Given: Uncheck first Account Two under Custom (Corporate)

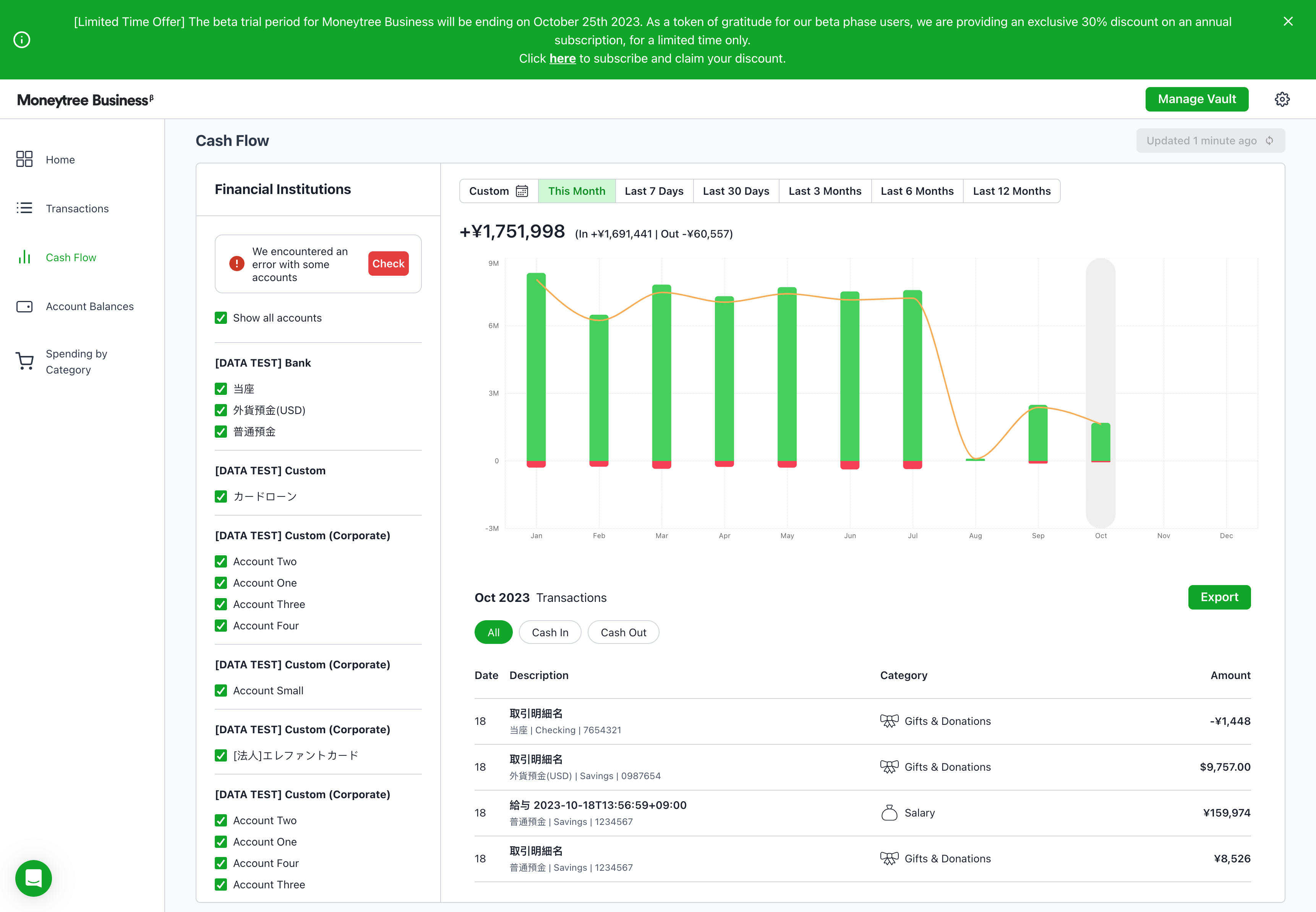Looking at the screenshot, I should click(220, 562).
